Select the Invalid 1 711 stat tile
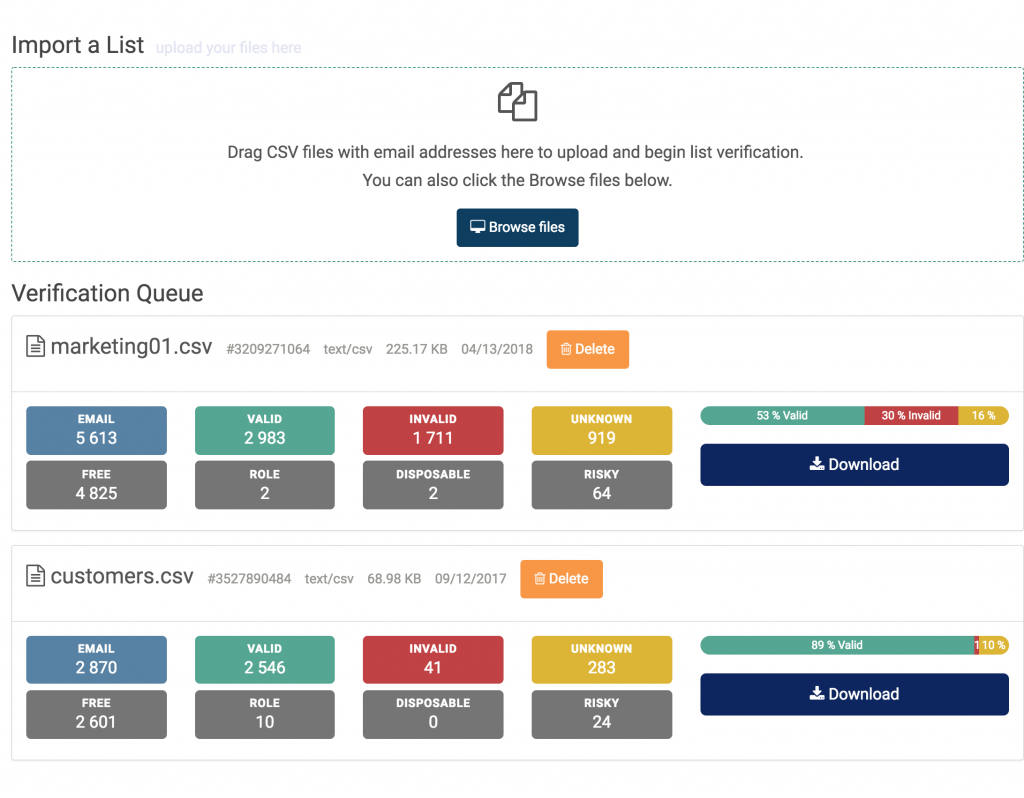 click(433, 430)
